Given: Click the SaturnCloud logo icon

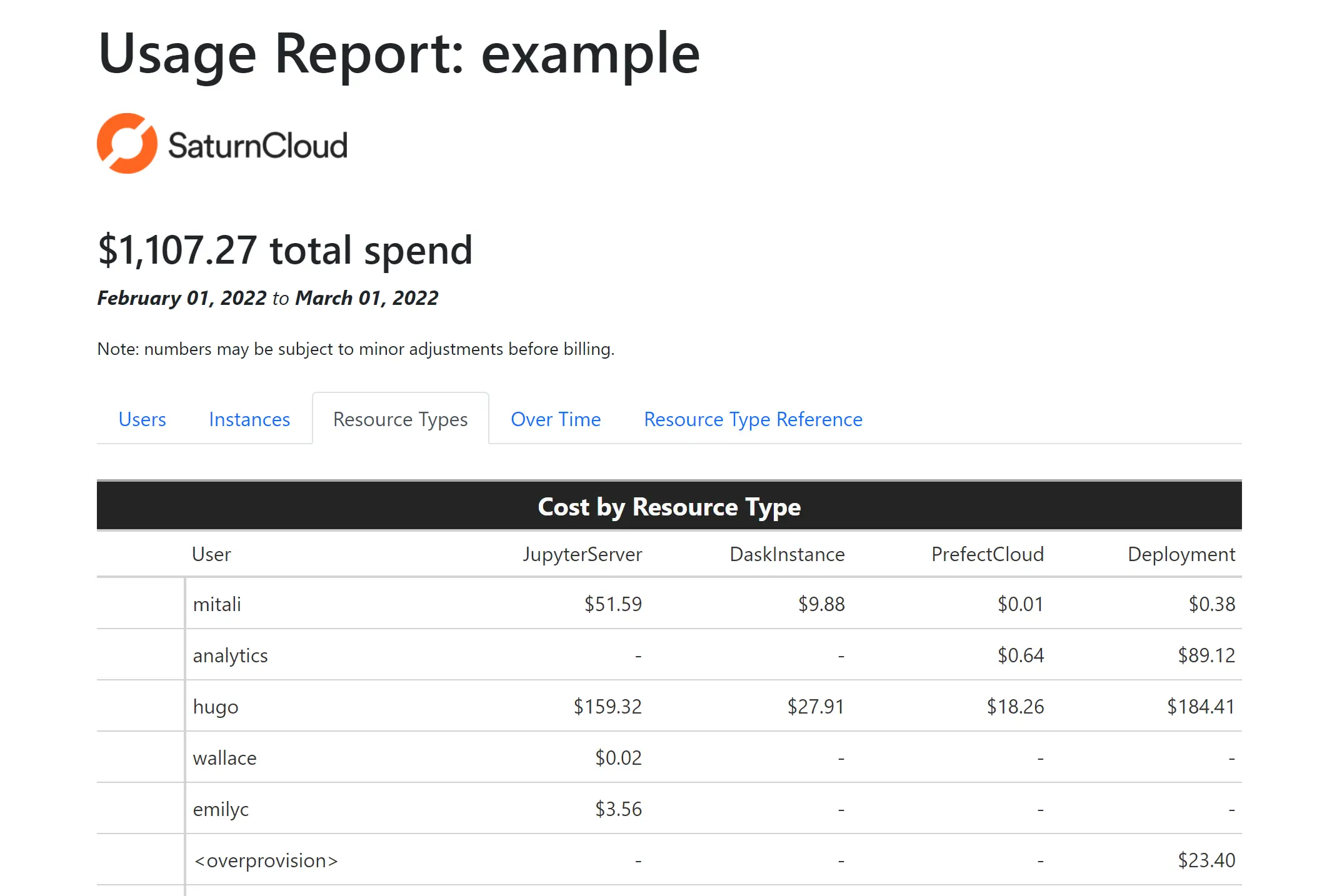Looking at the screenshot, I should [125, 144].
